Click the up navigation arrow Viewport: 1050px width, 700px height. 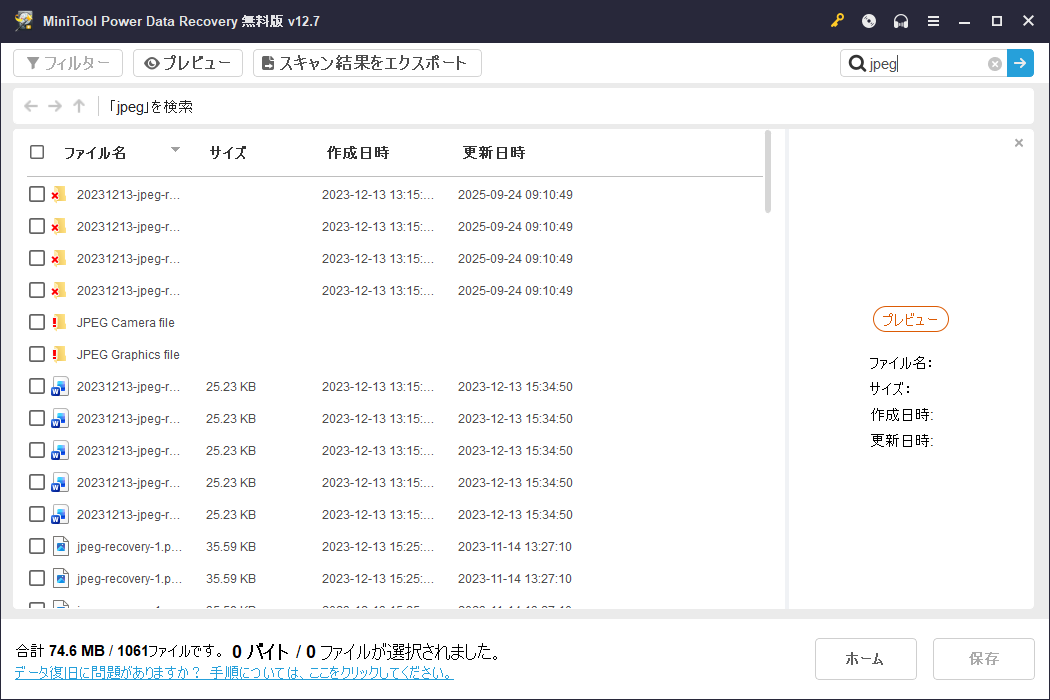[78, 105]
